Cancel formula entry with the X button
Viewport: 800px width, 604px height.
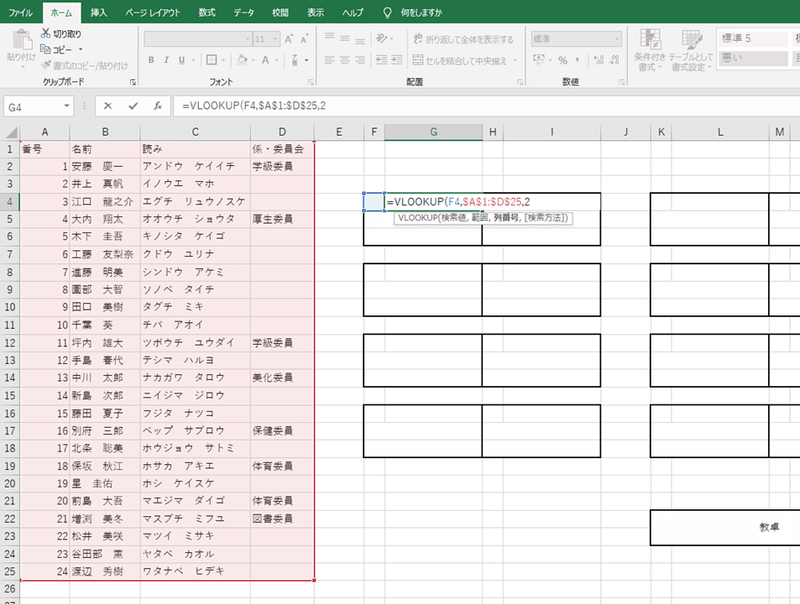tap(108, 106)
